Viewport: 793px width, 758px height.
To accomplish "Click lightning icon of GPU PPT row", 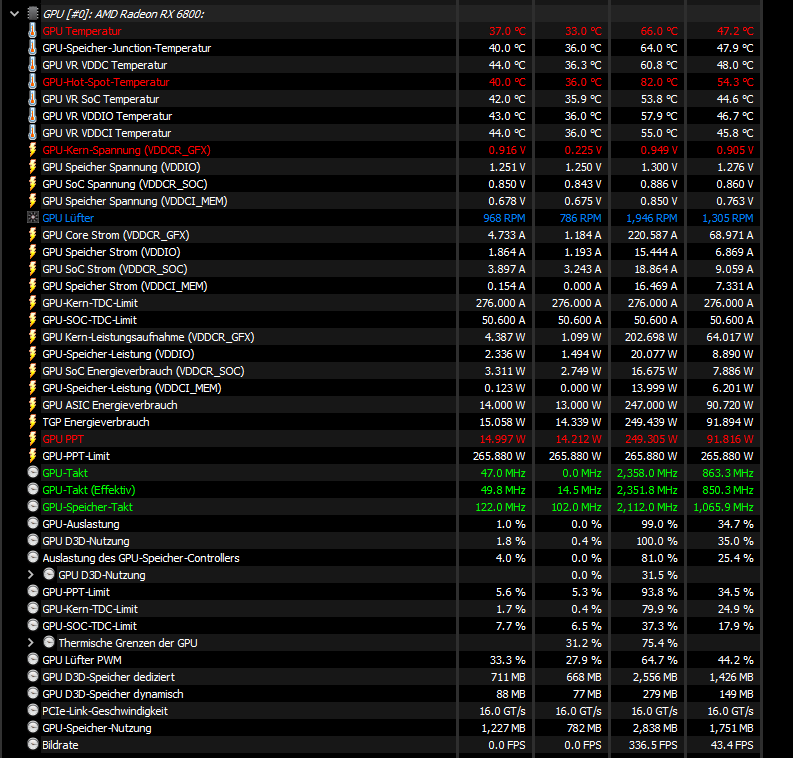I will coord(32,439).
